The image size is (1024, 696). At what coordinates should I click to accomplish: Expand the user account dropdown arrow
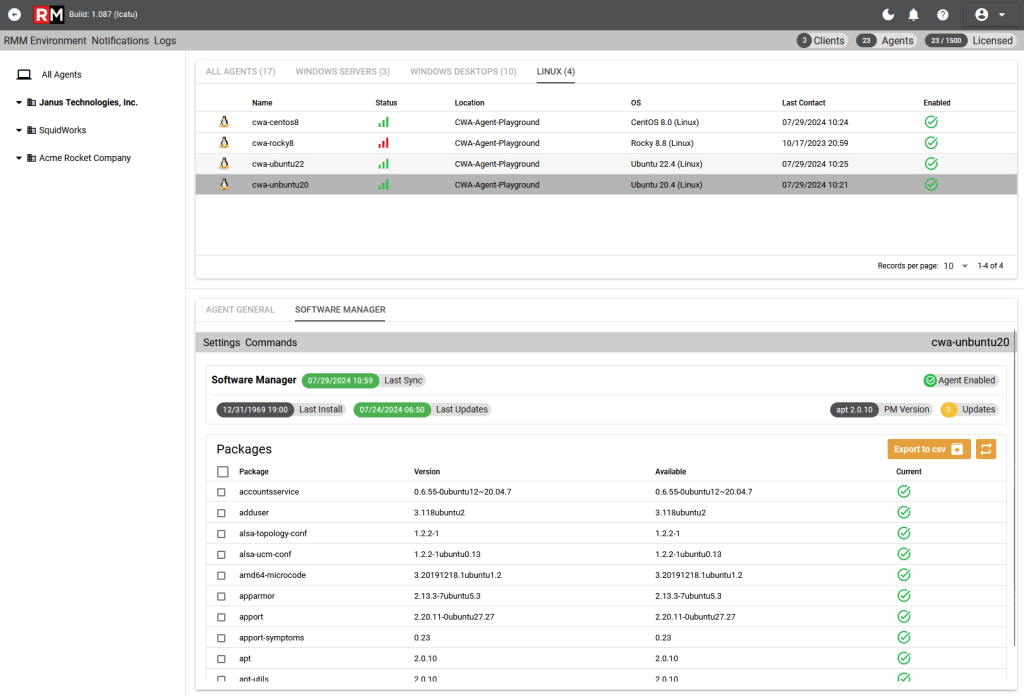click(x=1002, y=14)
